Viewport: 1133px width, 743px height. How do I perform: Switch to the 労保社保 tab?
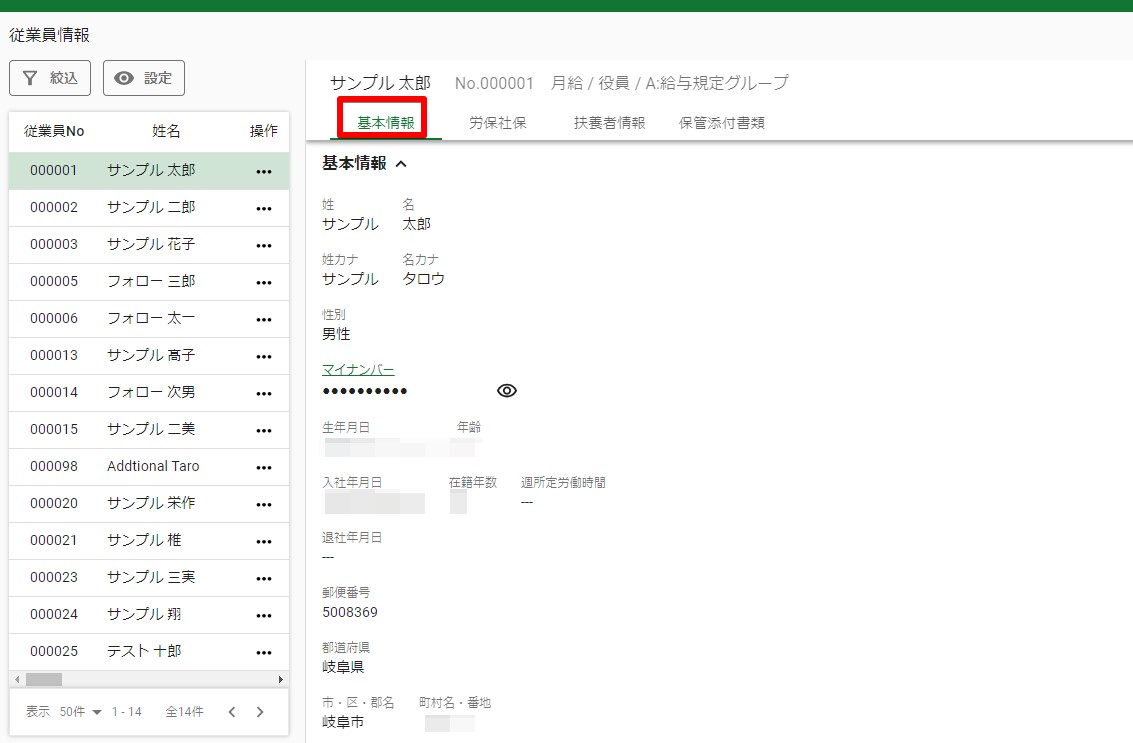tap(497, 123)
